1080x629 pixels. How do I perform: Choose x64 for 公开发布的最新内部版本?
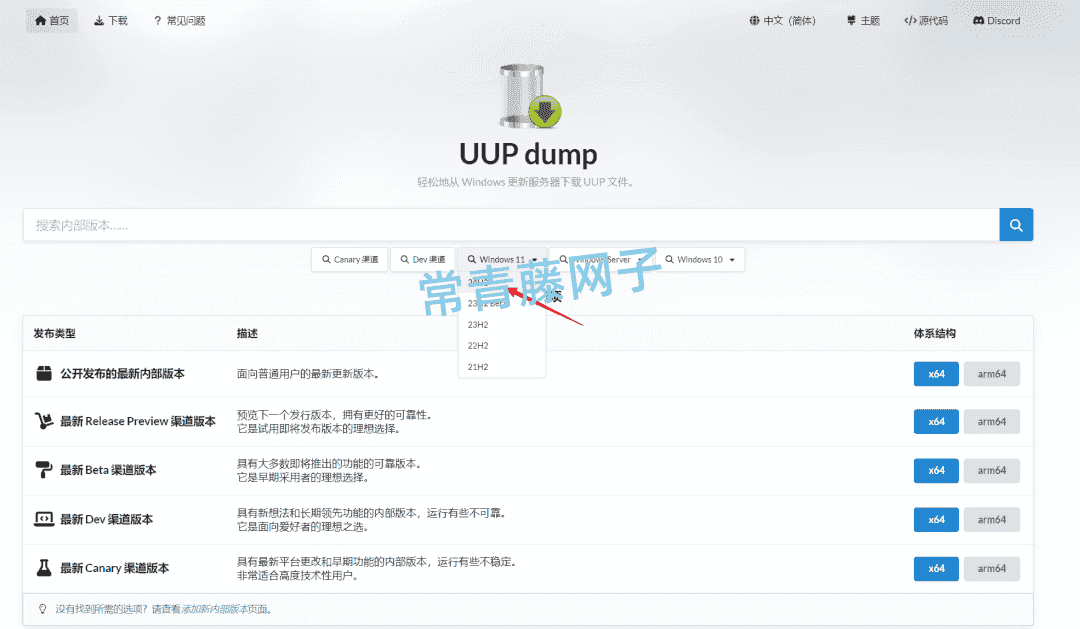pyautogui.click(x=936, y=374)
